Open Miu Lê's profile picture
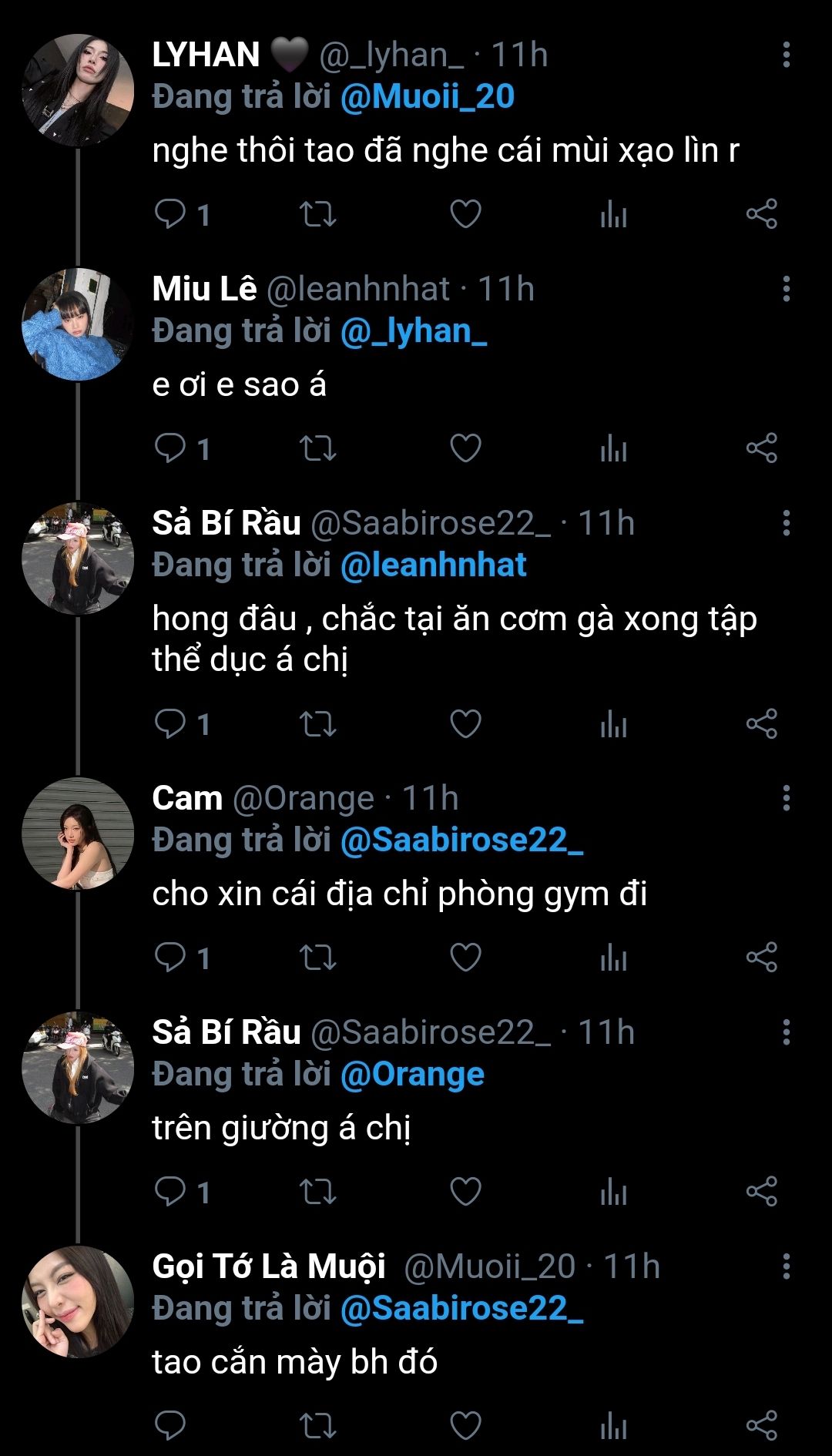 pos(78,324)
